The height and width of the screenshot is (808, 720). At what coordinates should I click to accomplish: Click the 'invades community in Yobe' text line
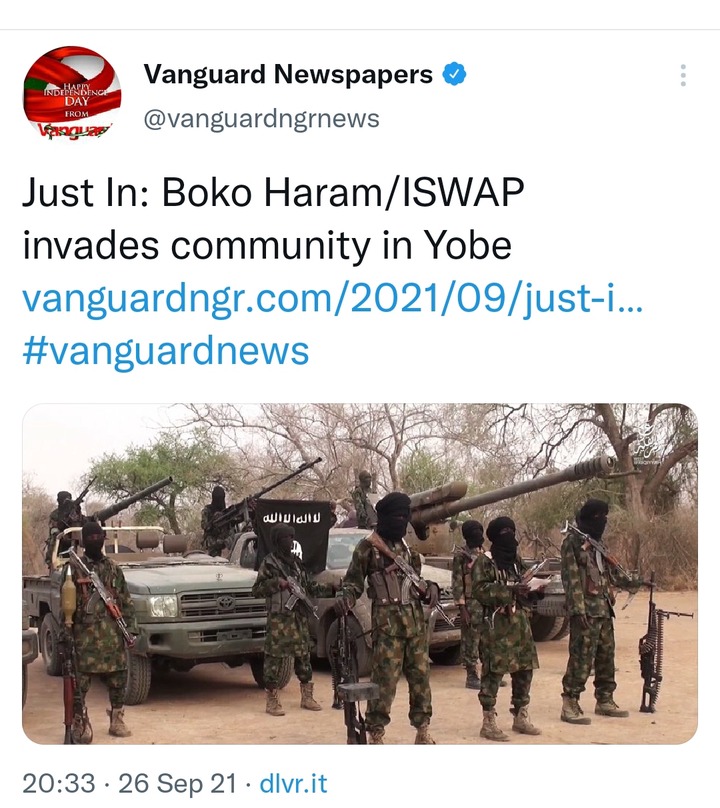point(267,245)
